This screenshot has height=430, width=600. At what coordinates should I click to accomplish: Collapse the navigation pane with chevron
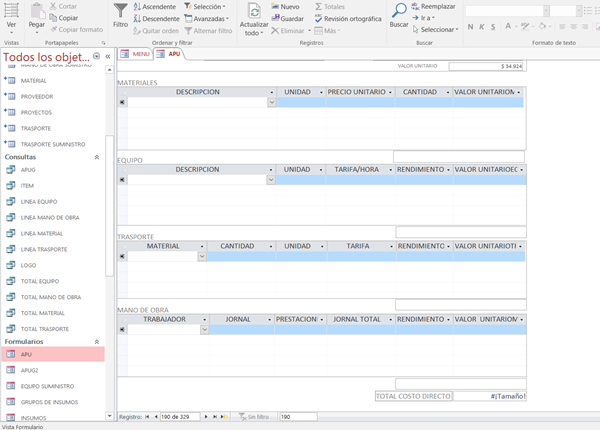(107, 57)
